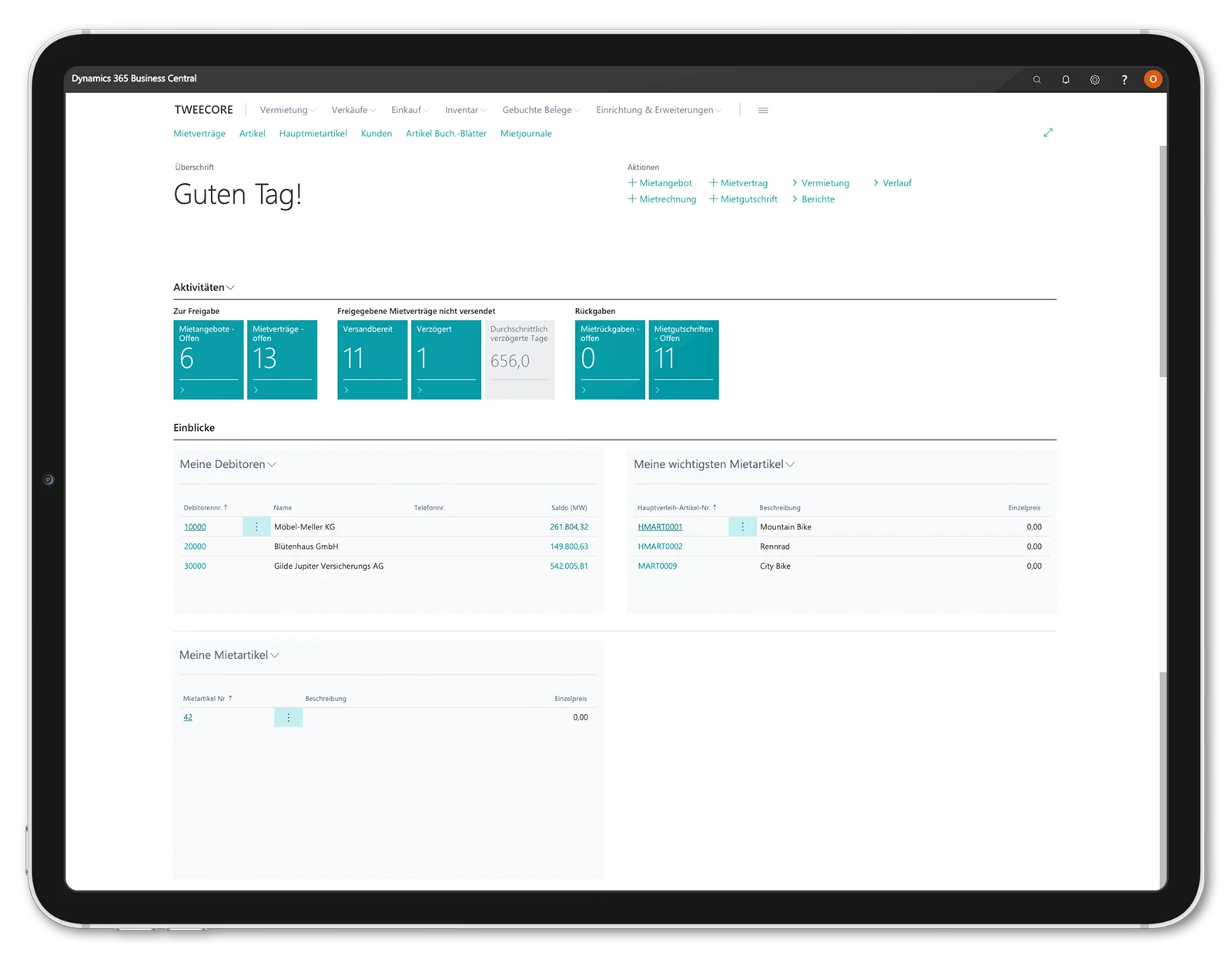Go to Artikel Buch.-Blätter link
The width and height of the screenshot is (1232, 959).
[x=446, y=134]
